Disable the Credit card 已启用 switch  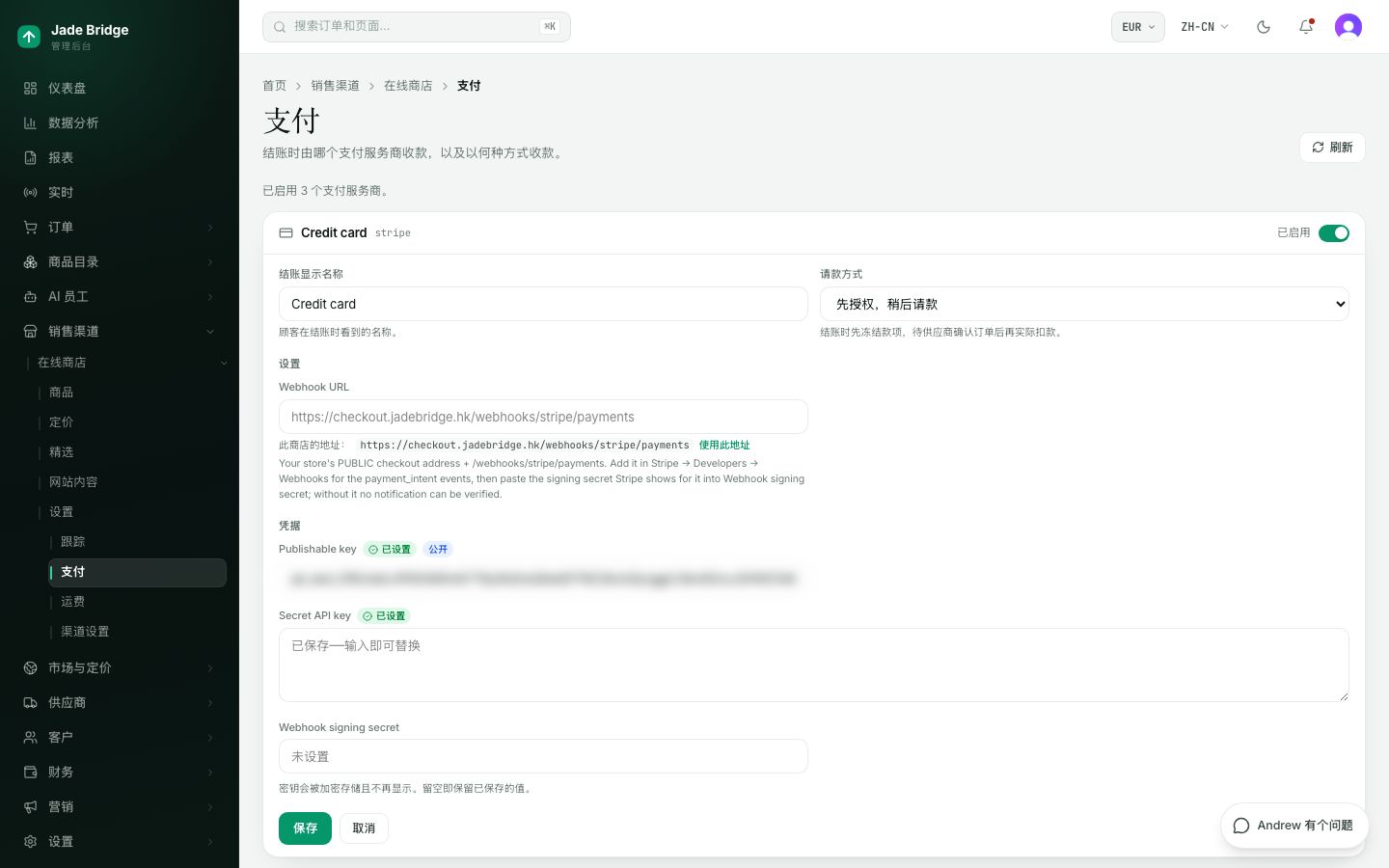click(1334, 233)
